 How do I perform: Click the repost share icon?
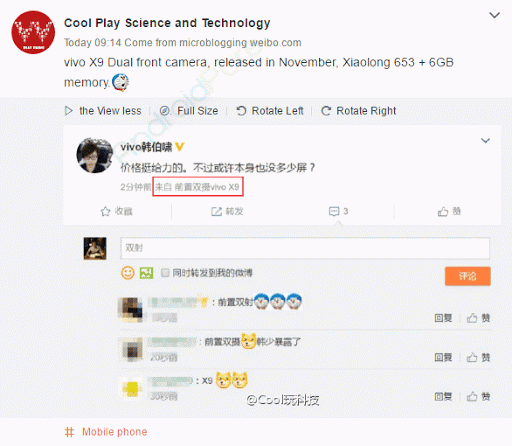pos(216,211)
